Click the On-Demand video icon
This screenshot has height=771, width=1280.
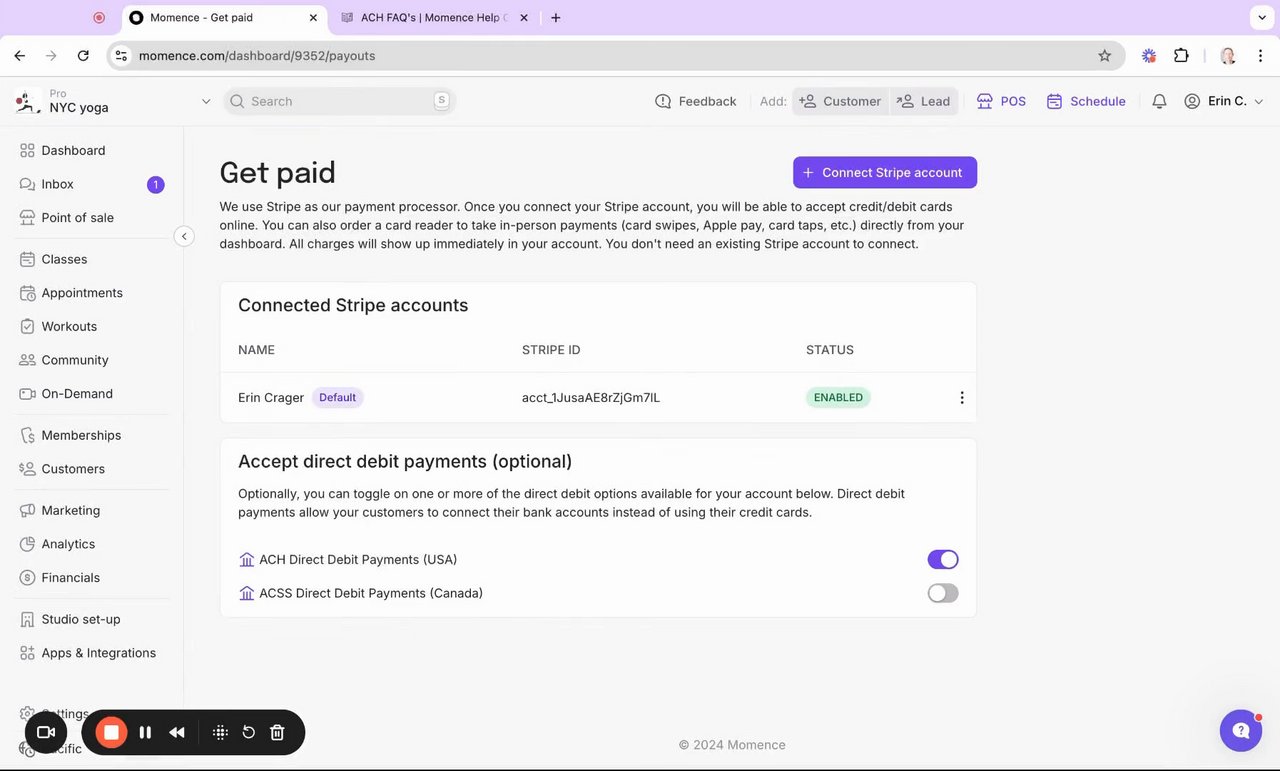pos(27,394)
